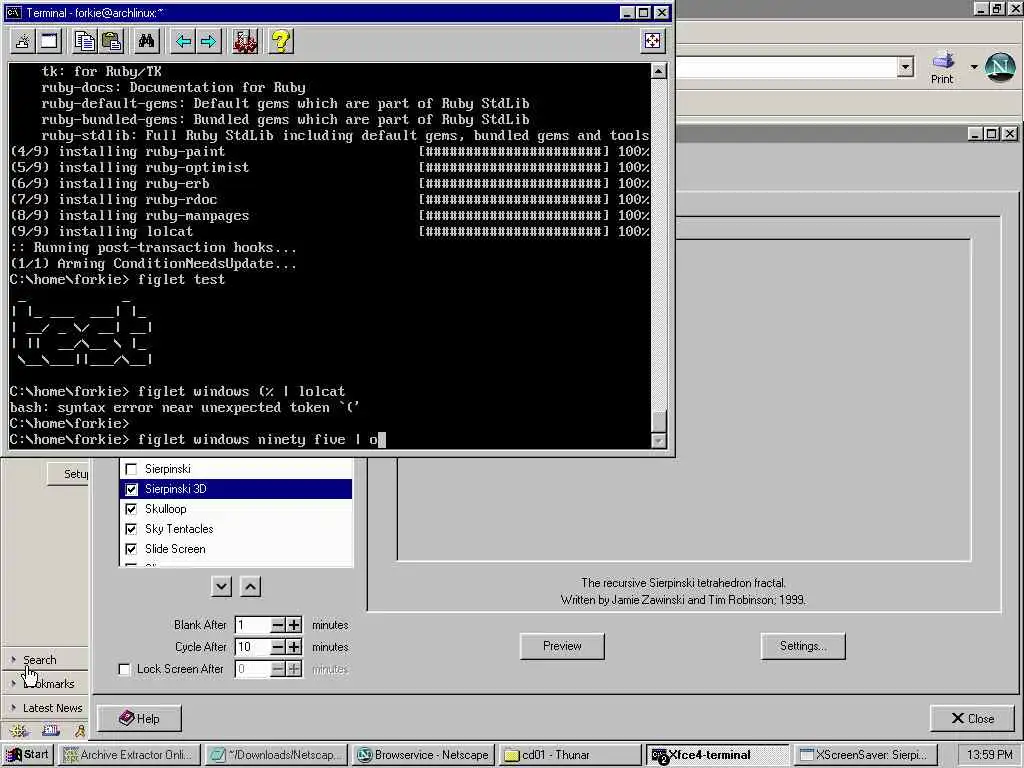
Task: Click the Print icon in Netscape toolbar
Action: [942, 67]
